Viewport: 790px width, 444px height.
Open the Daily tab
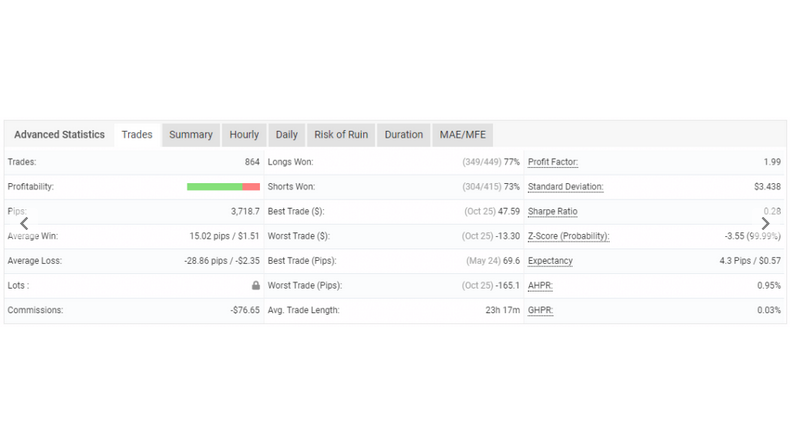[287, 135]
